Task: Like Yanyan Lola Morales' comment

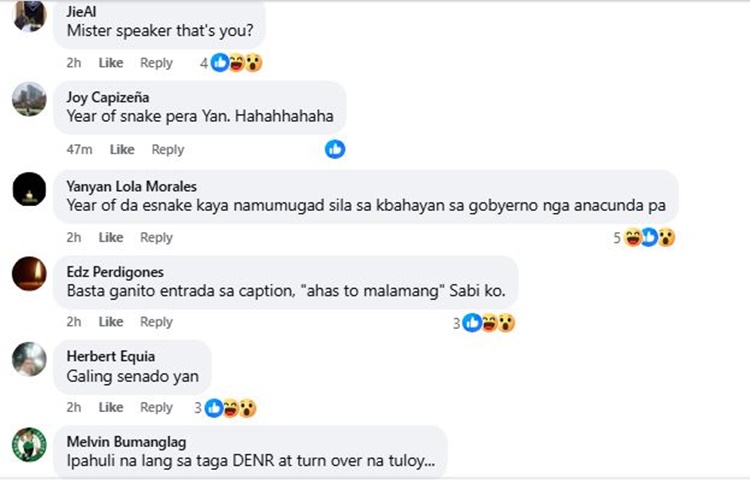Action: [x=111, y=238]
